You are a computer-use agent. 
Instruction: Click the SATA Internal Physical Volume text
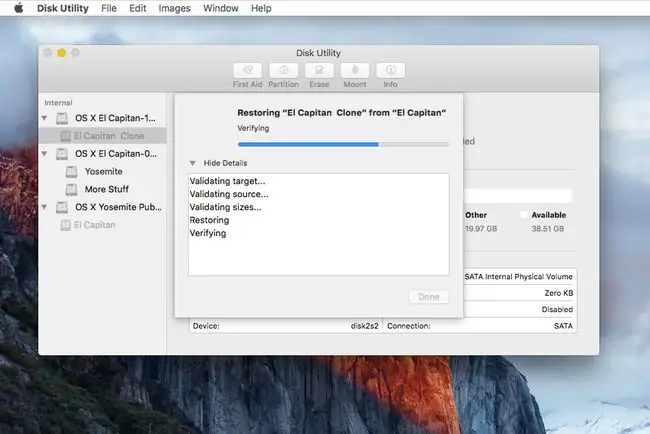[x=518, y=276]
